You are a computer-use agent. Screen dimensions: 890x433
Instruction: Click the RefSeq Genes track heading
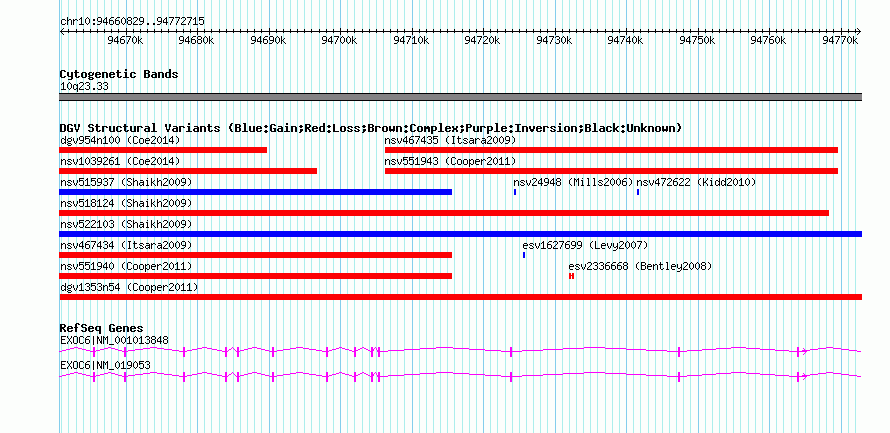click(102, 329)
